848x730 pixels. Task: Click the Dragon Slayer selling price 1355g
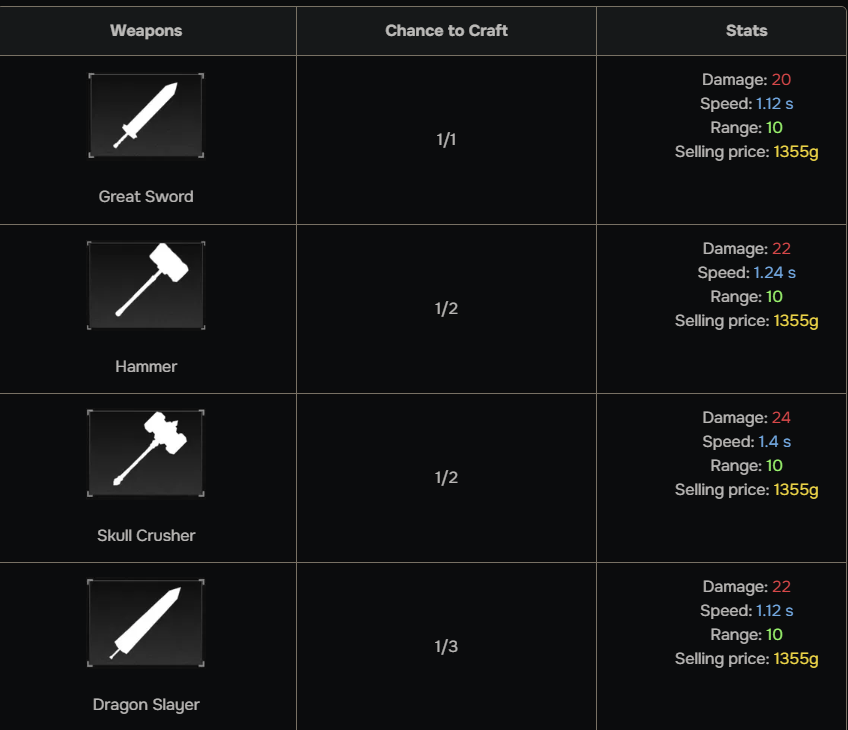point(796,659)
